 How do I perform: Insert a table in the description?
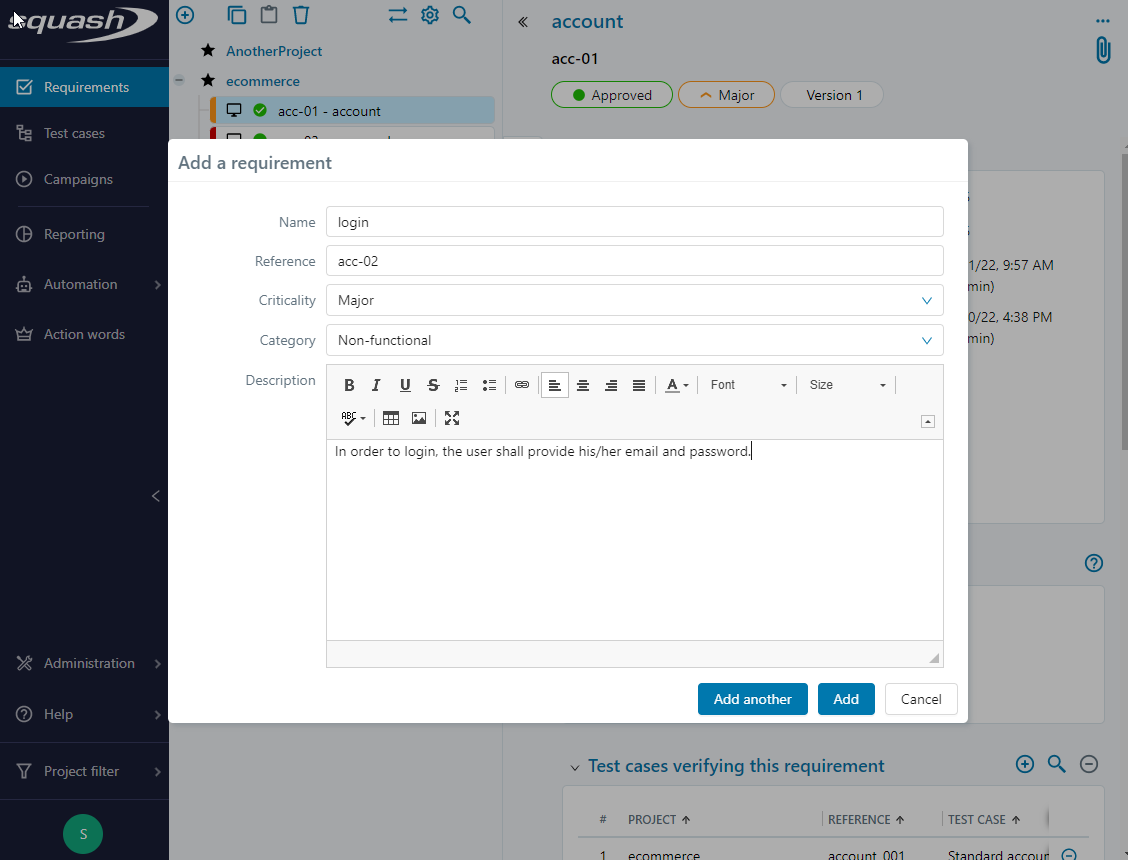(x=391, y=418)
